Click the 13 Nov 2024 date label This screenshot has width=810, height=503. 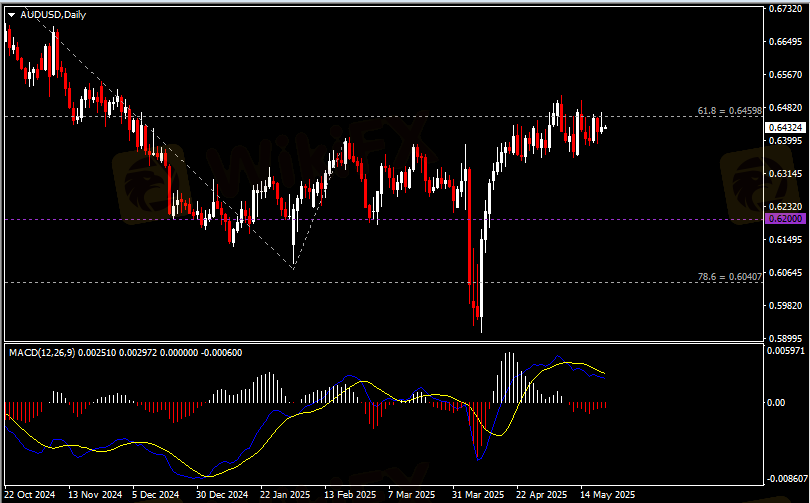click(x=94, y=494)
